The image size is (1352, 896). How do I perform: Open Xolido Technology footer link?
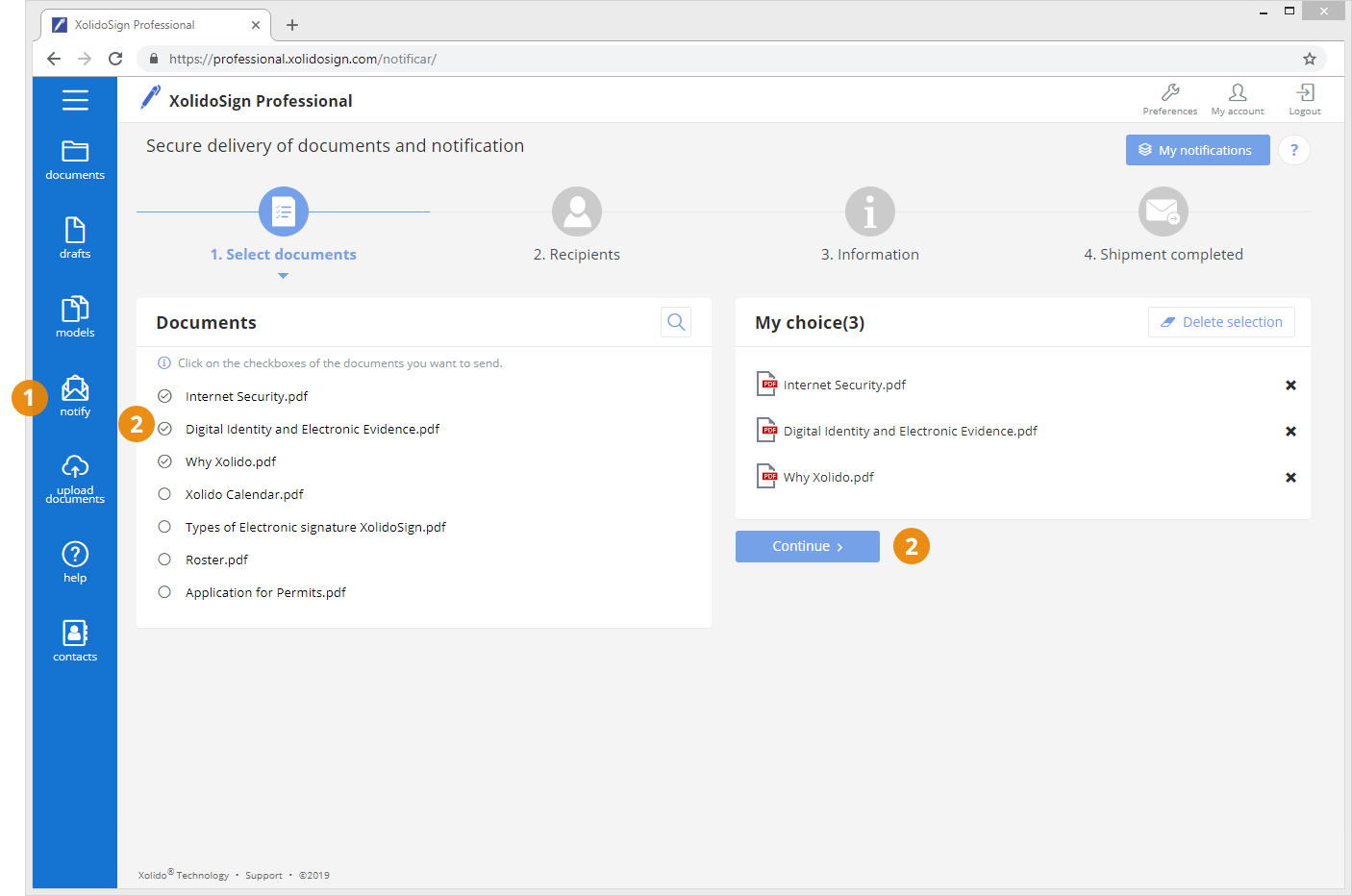(184, 875)
